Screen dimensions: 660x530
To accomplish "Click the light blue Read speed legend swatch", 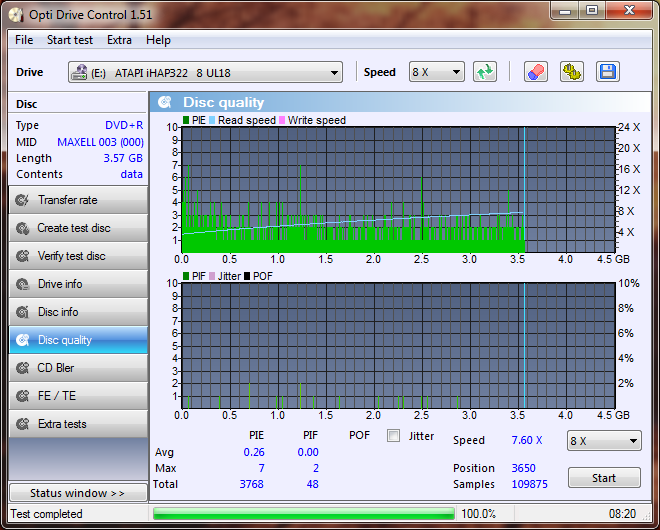I will 212,120.
